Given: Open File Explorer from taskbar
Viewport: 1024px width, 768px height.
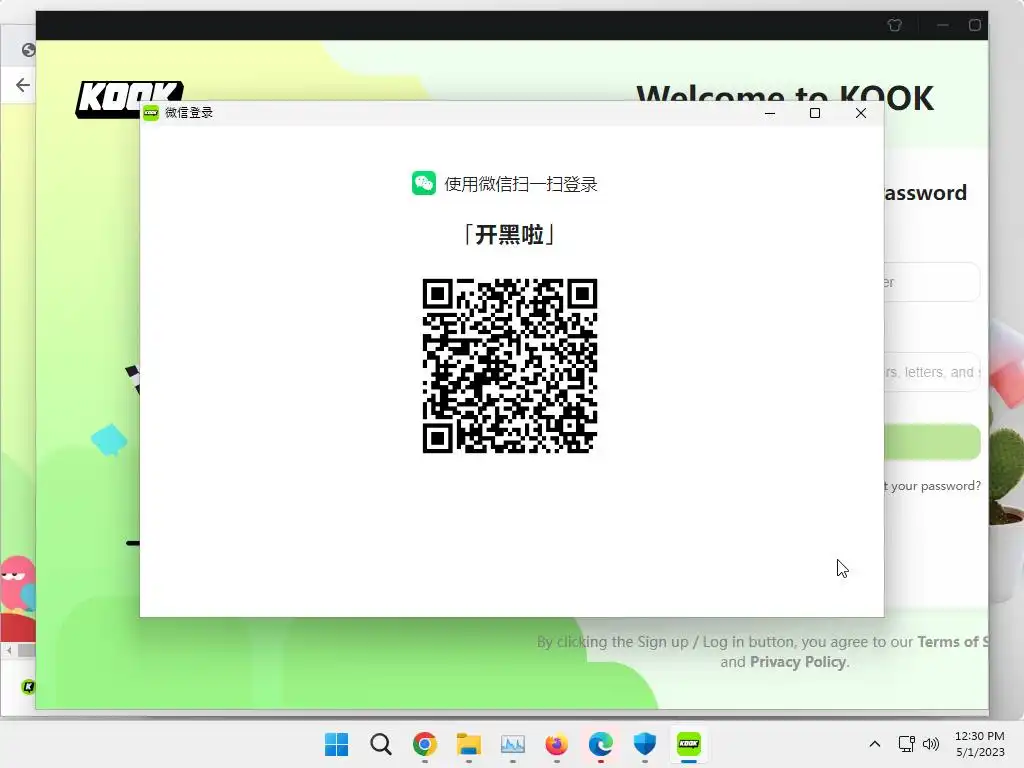Looking at the screenshot, I should (468, 744).
